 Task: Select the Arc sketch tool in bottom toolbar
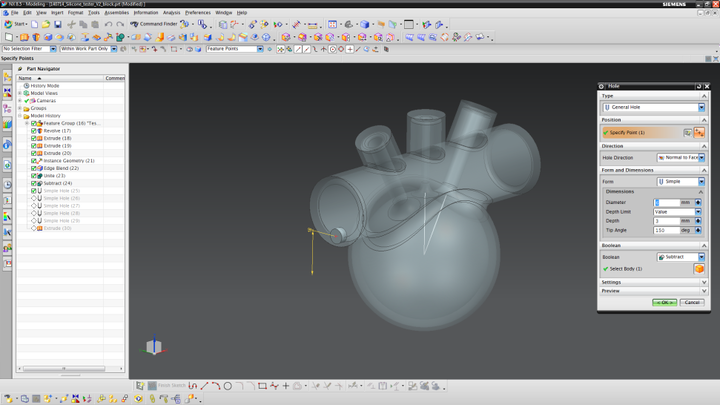pos(216,386)
